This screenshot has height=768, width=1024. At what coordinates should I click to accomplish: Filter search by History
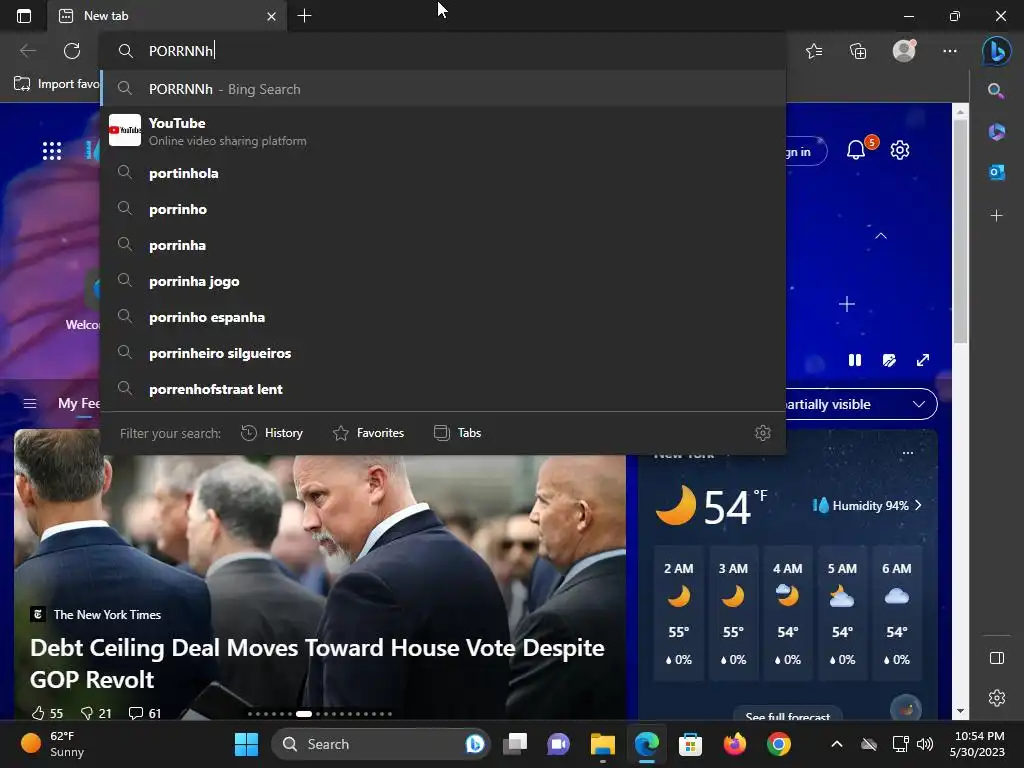click(x=272, y=433)
